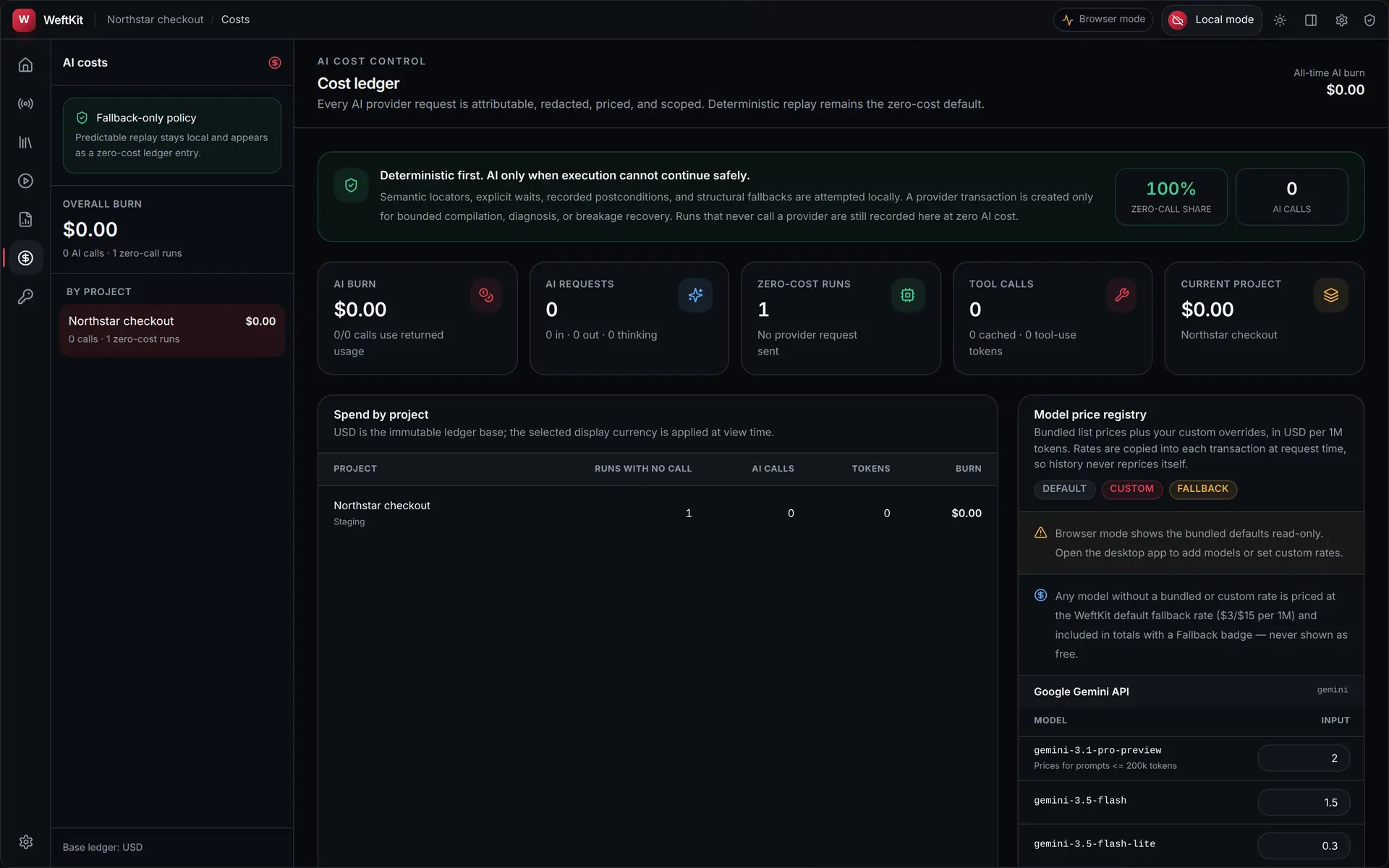This screenshot has width=1389, height=868.
Task: Open top bar settings gear icon
Action: click(1341, 20)
